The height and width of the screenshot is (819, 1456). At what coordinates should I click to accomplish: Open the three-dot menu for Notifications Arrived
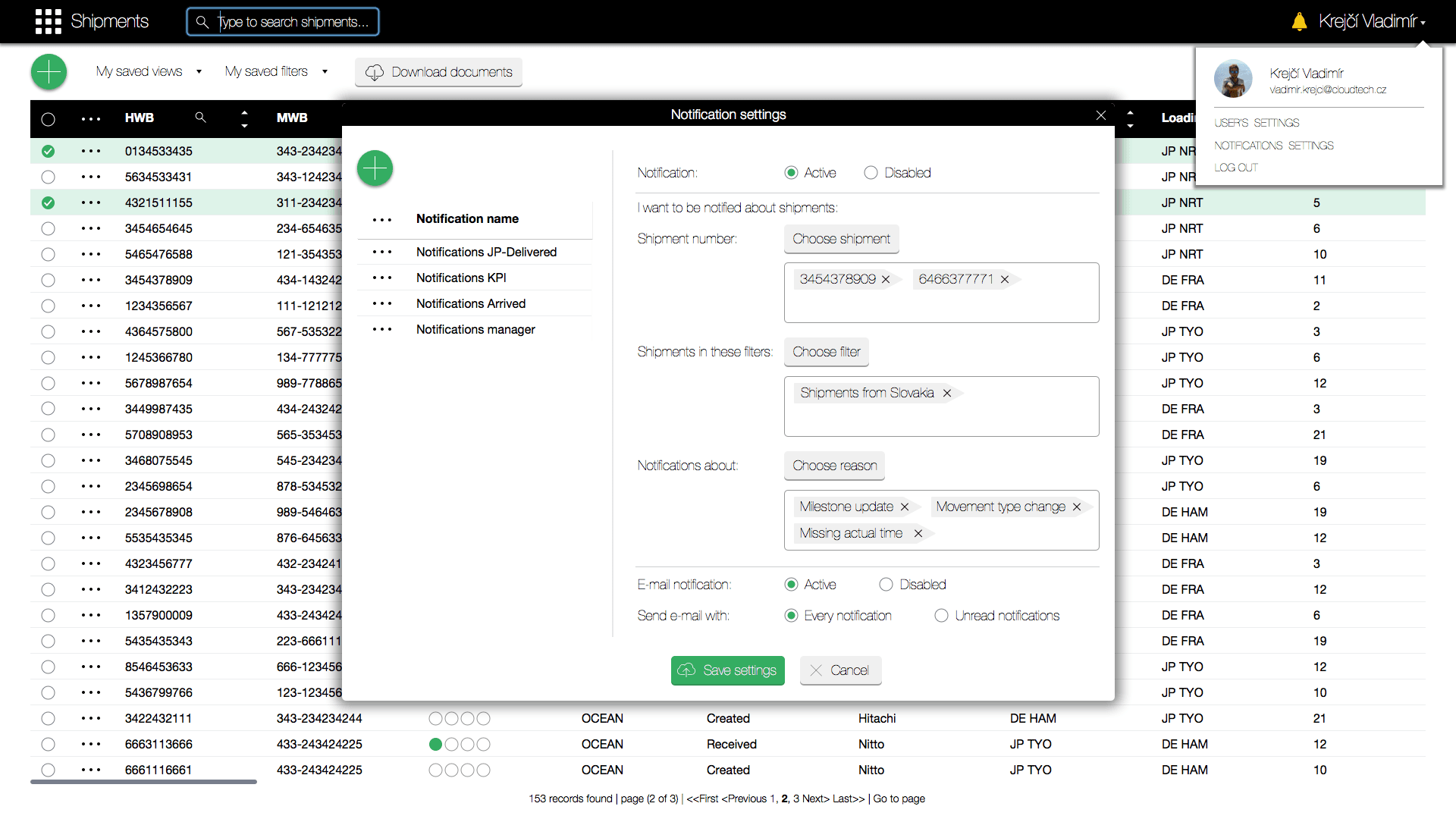[383, 303]
